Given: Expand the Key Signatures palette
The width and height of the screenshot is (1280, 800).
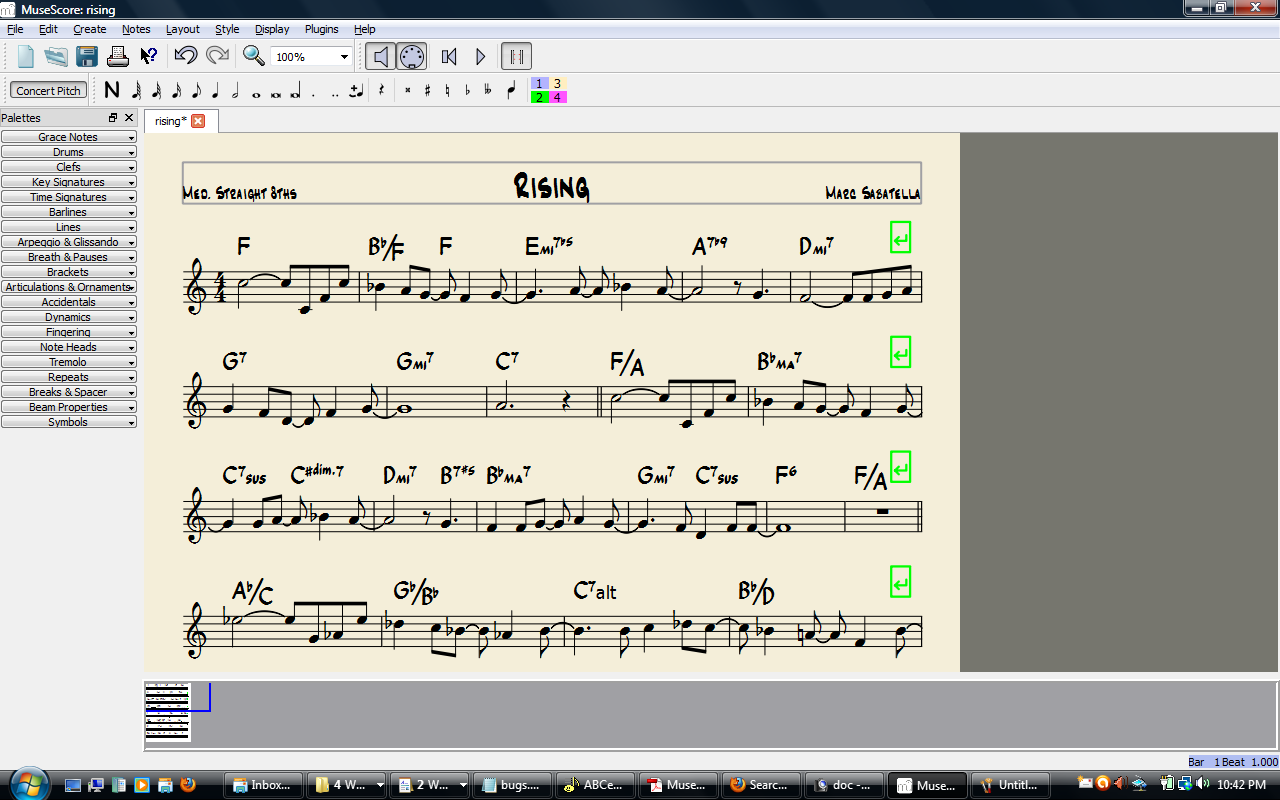Looking at the screenshot, I should [69, 181].
